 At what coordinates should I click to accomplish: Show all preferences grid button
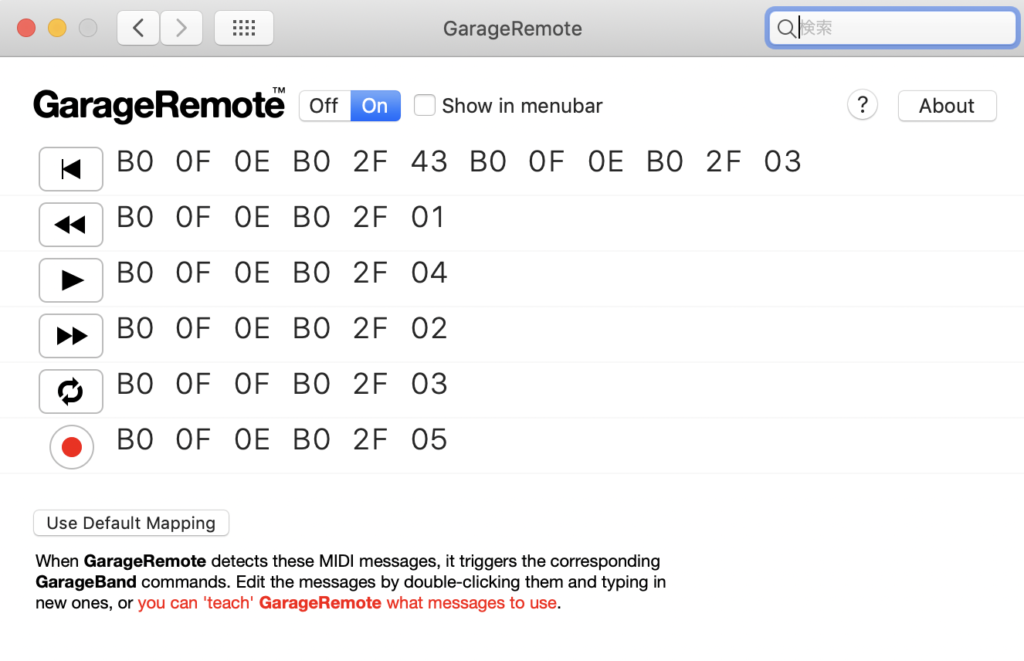[244, 28]
